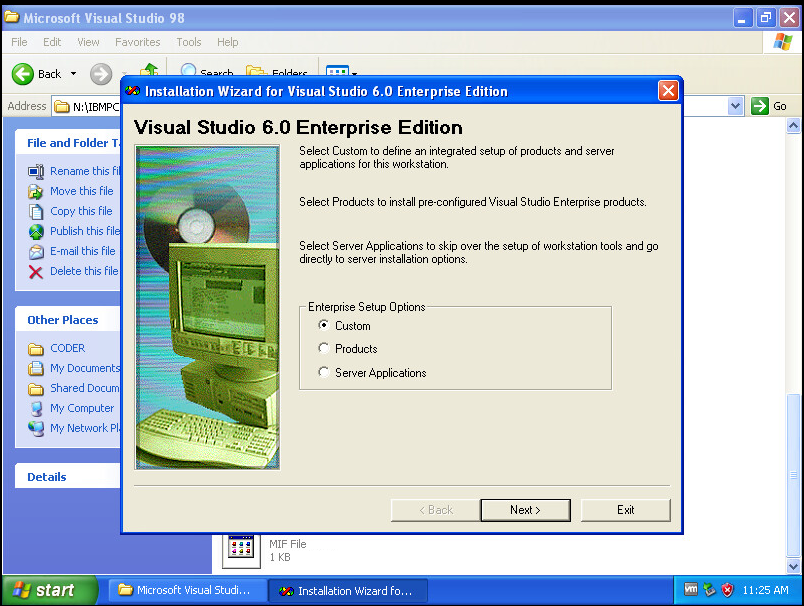This screenshot has height=606, width=804.
Task: Click the My Documents icon
Action: point(36,369)
